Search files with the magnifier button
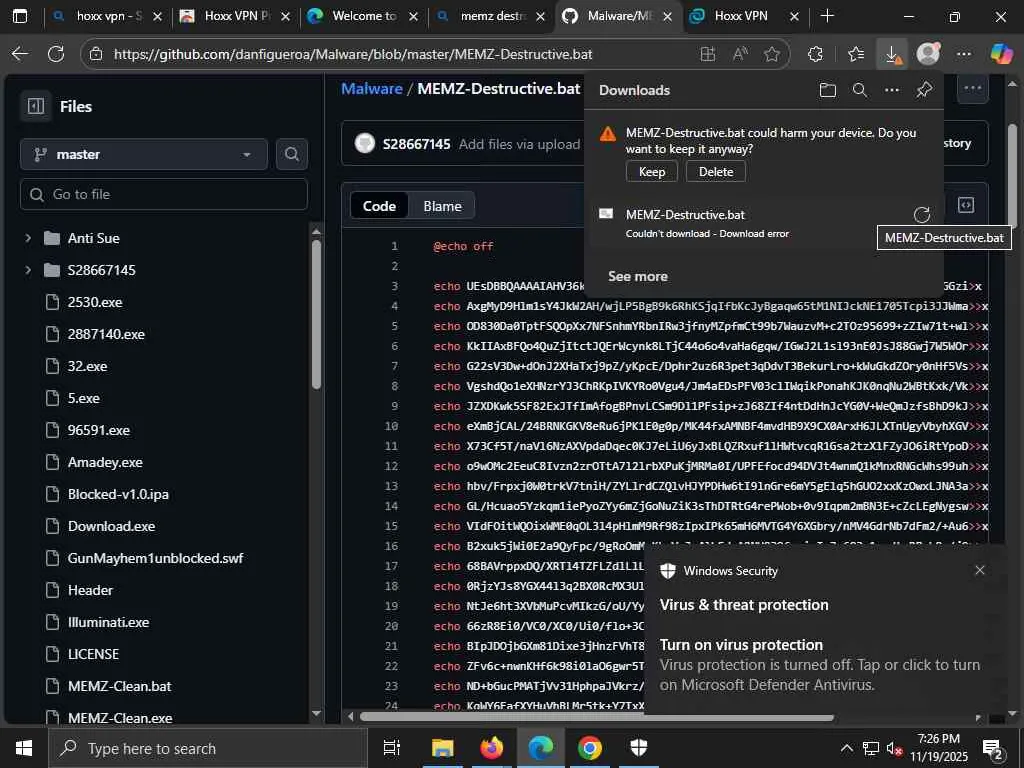 pos(291,154)
